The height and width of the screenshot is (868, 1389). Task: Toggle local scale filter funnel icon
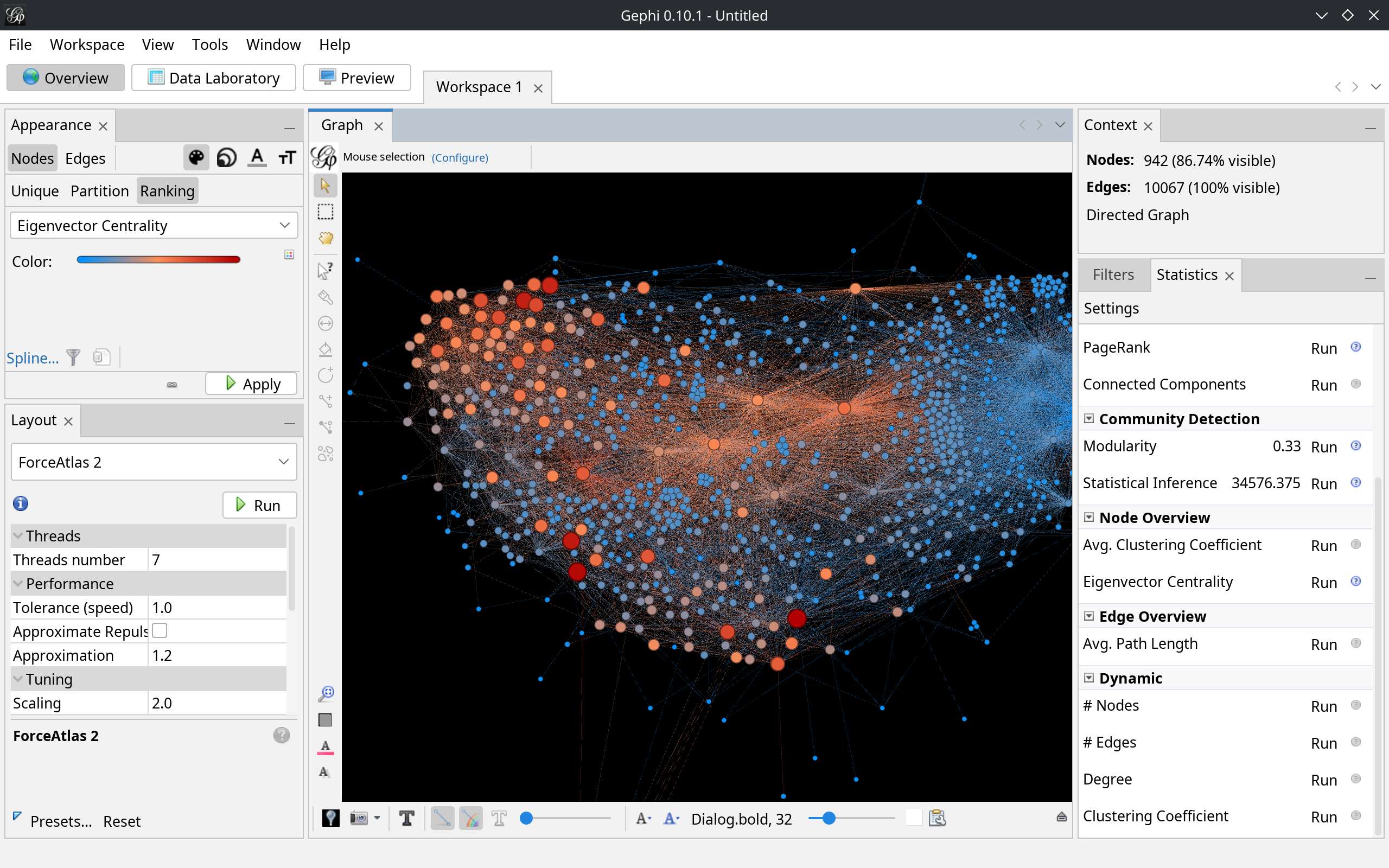[73, 357]
